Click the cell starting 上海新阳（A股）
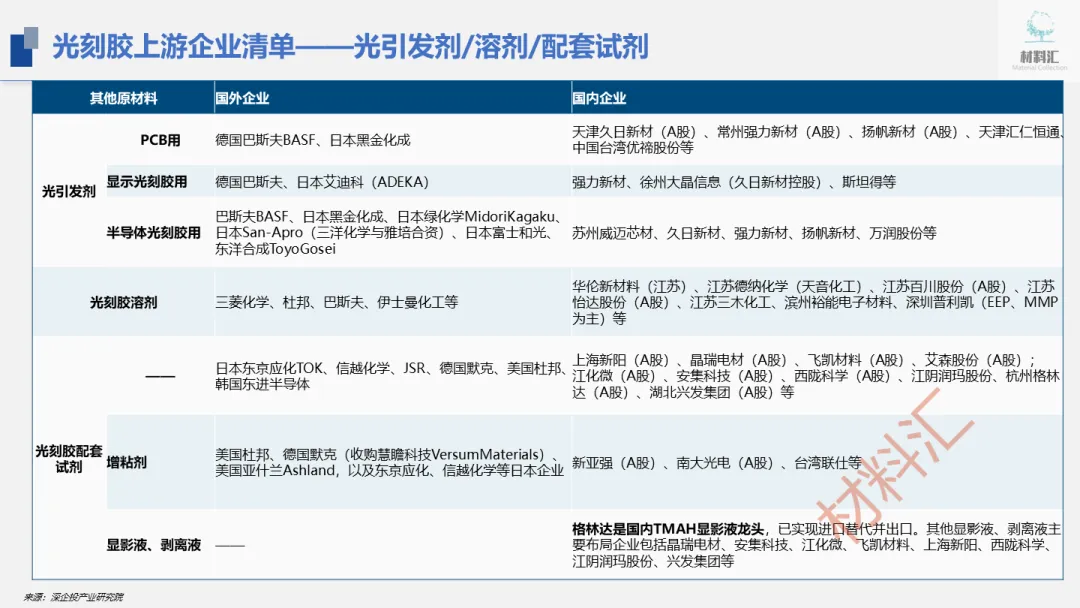This screenshot has height=608, width=1080. point(816,376)
